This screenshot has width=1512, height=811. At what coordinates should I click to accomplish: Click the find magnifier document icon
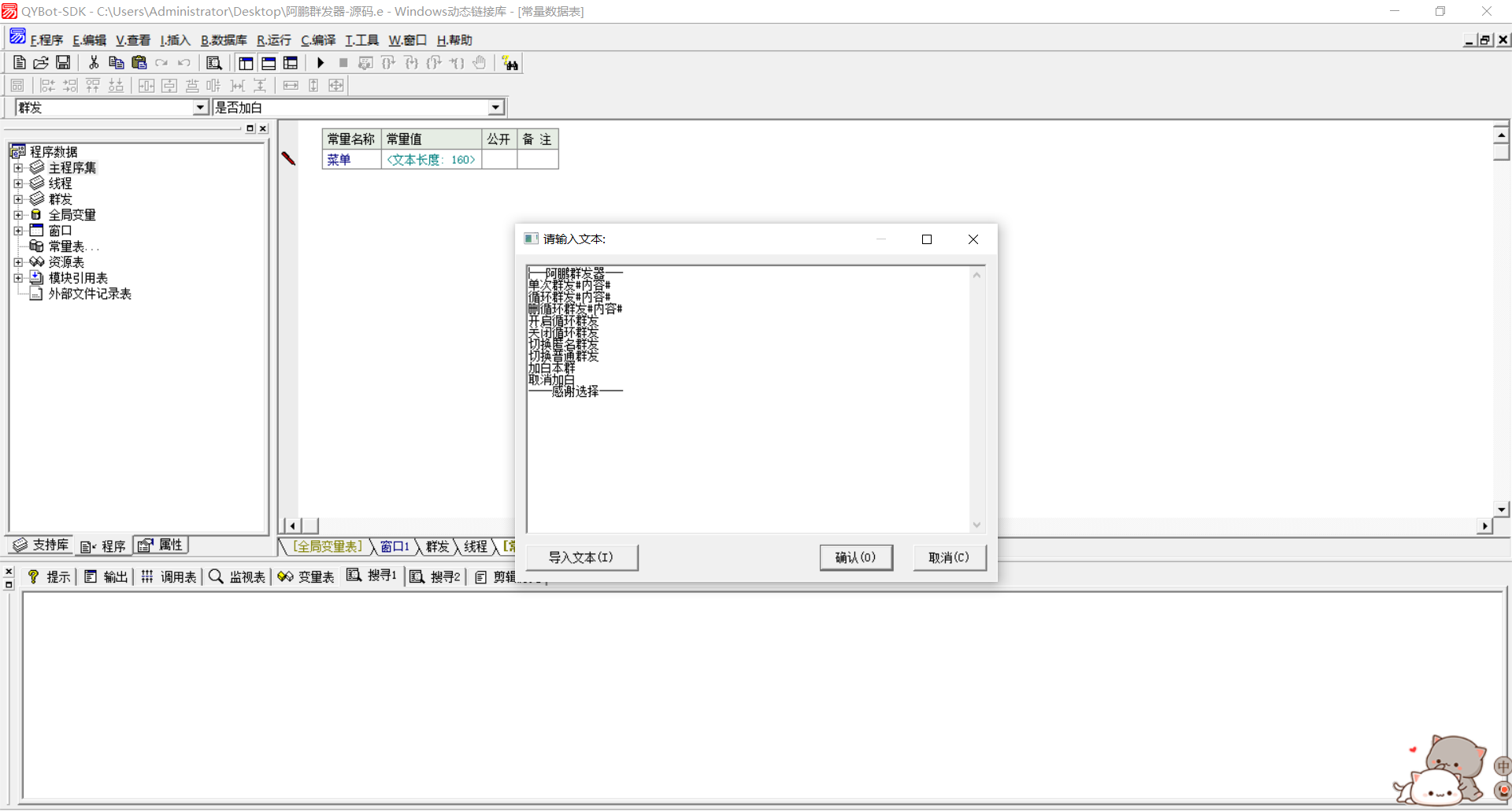coord(213,63)
